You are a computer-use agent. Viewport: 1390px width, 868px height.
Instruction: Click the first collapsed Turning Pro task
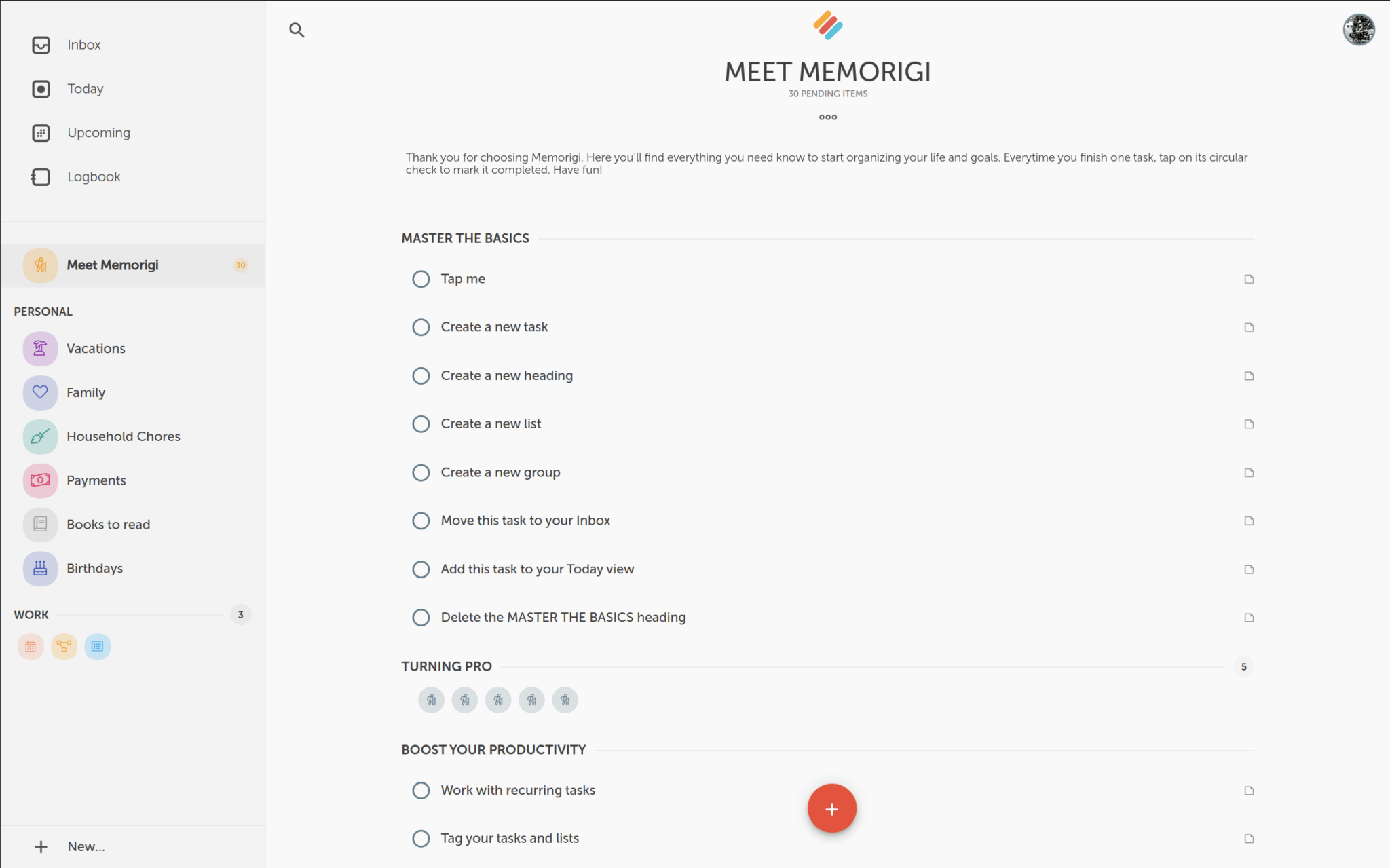(432, 700)
